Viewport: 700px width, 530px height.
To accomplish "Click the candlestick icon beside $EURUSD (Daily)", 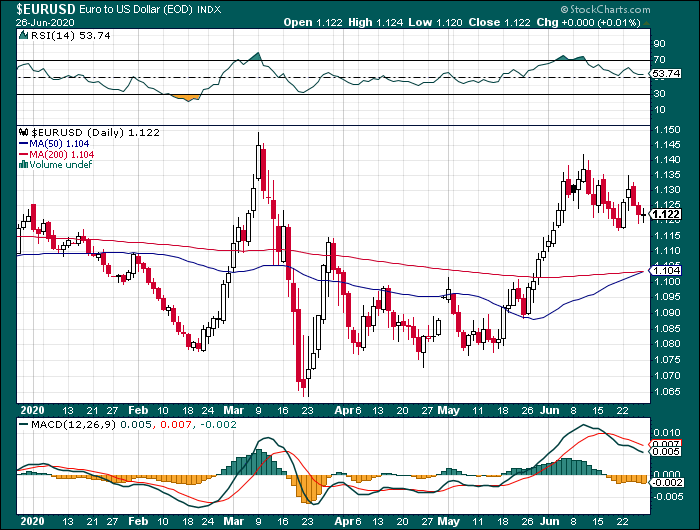I will (25, 133).
